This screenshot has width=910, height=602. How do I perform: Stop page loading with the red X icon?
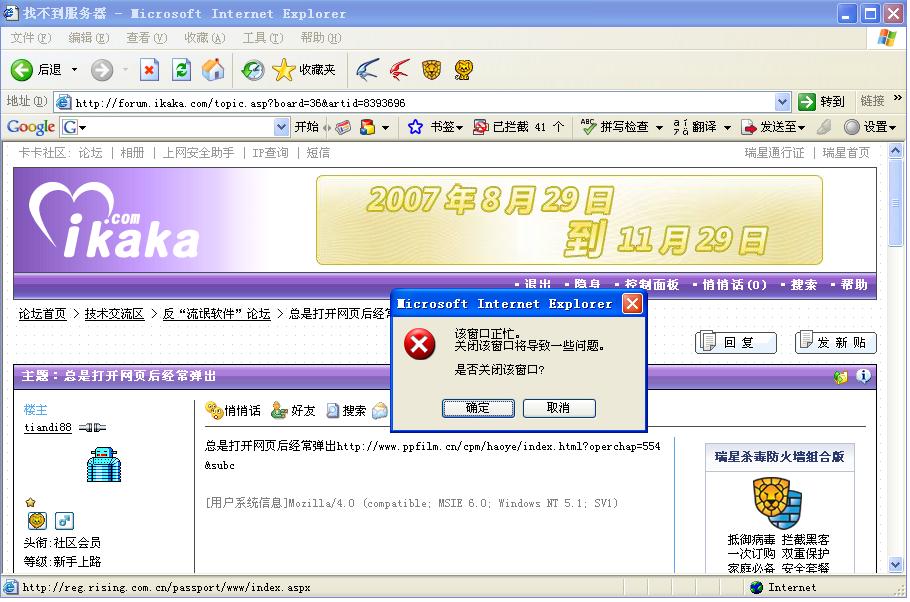coord(149,70)
